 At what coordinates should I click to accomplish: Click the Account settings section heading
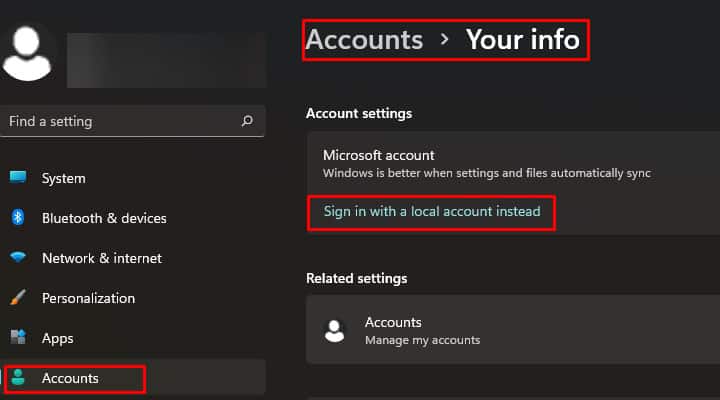pos(359,113)
